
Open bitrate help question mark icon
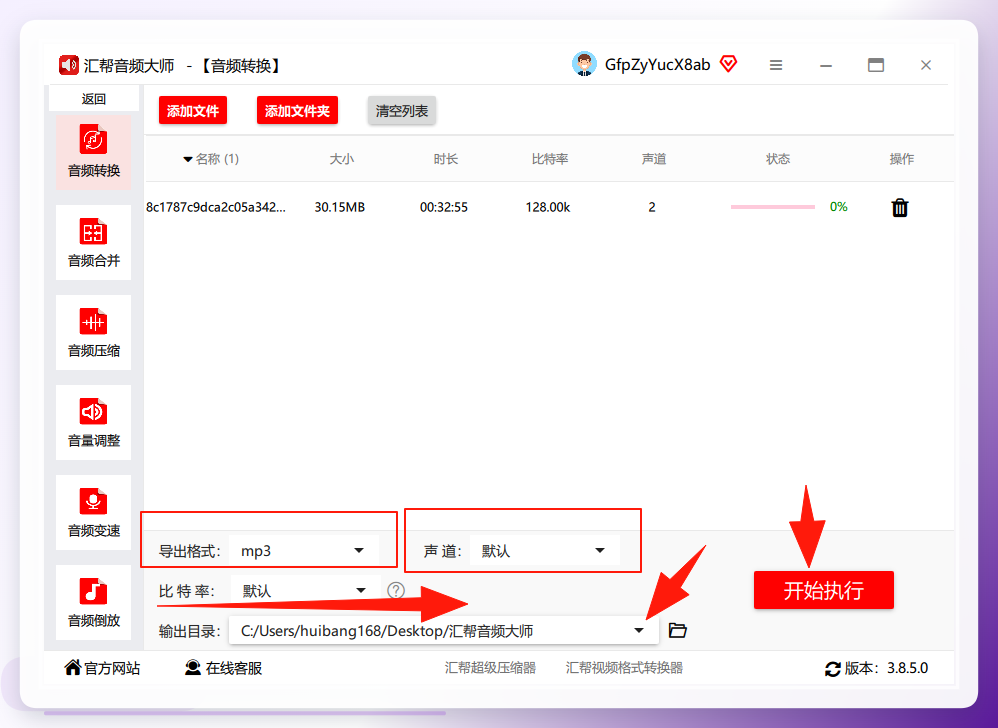click(x=396, y=591)
